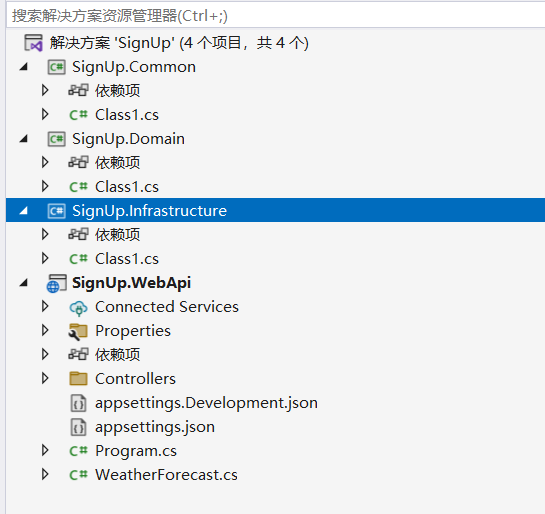545x514 pixels.
Task: Click the Program.cs C# file icon
Action: [x=78, y=451]
